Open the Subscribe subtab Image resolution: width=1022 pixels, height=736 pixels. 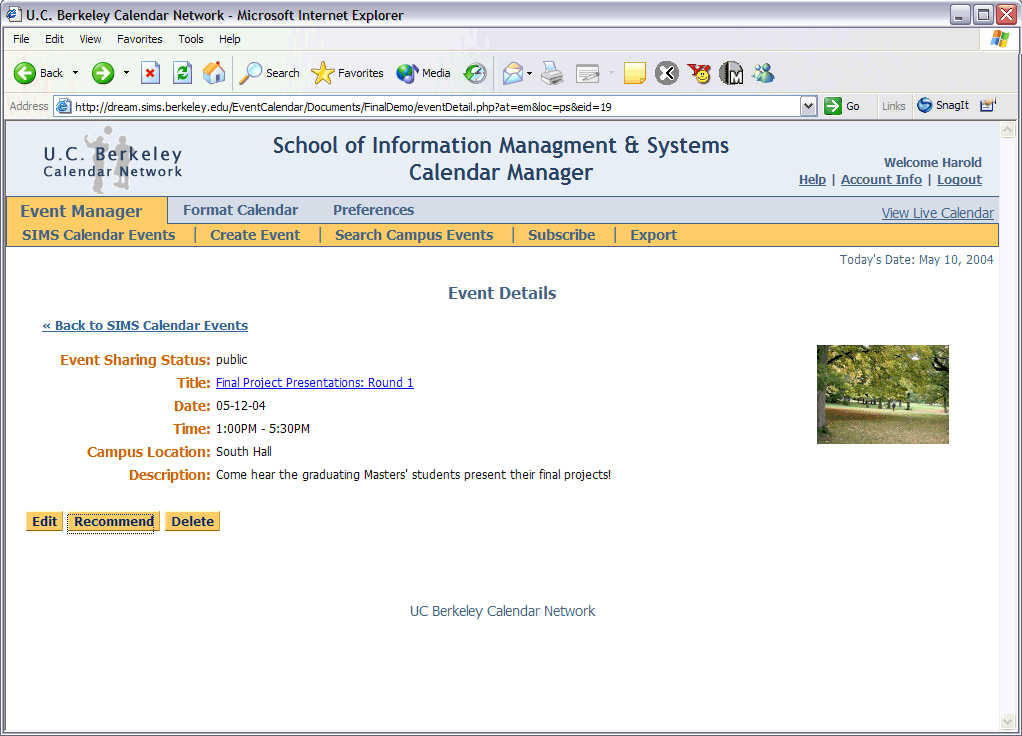click(x=561, y=235)
